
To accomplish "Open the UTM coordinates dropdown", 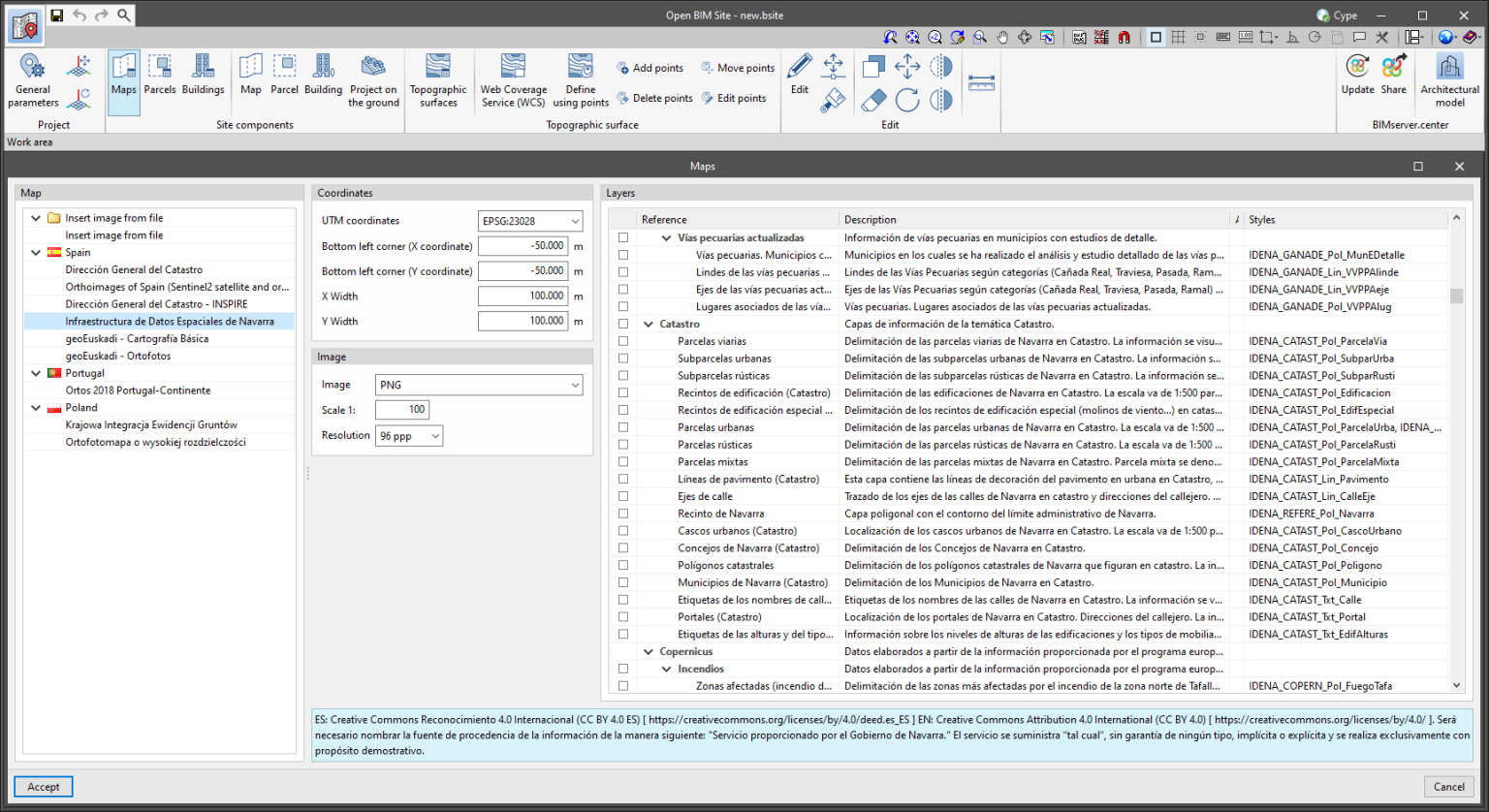I will (529, 220).
